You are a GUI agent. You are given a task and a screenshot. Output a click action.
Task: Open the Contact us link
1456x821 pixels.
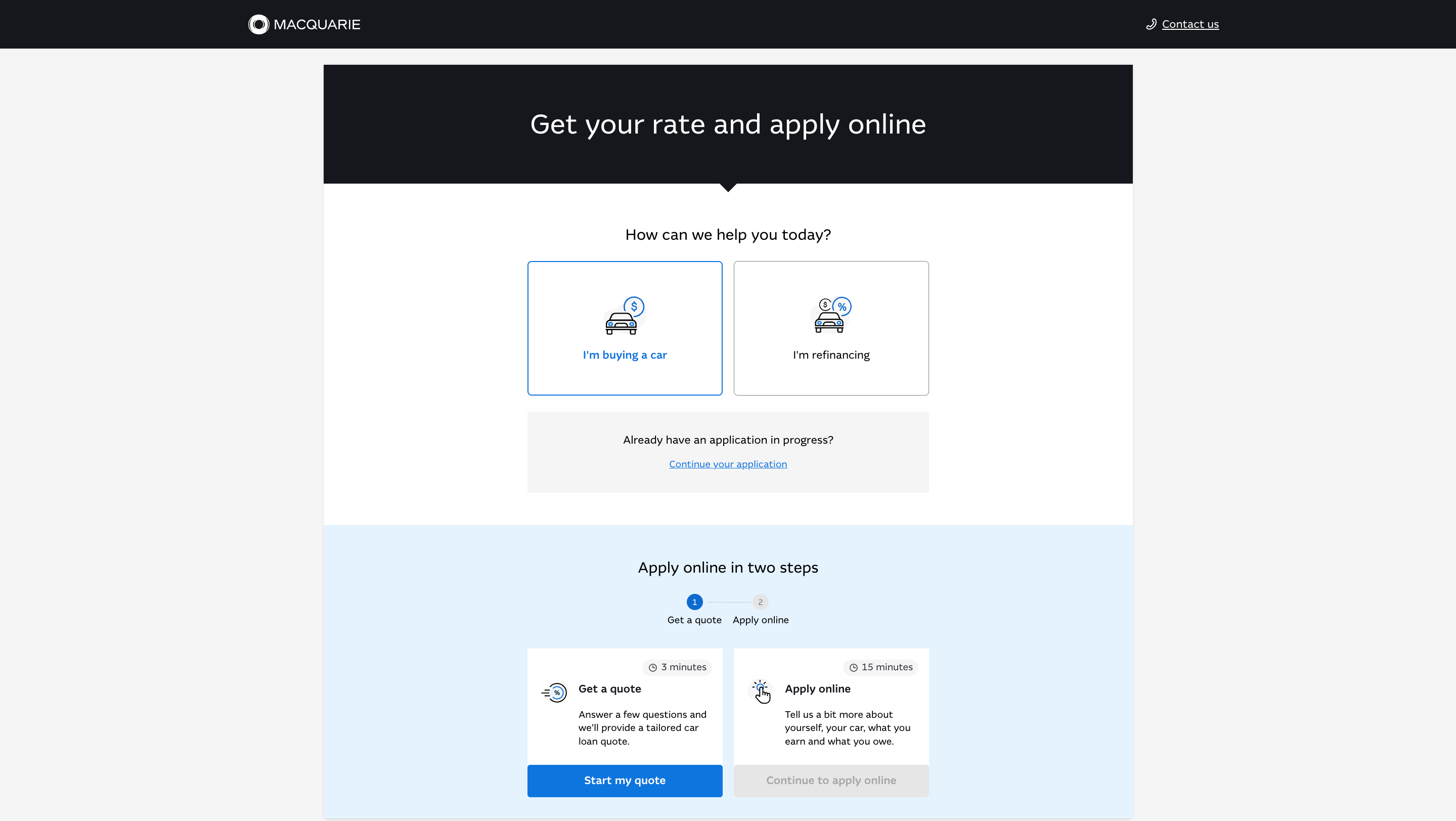[1190, 24]
